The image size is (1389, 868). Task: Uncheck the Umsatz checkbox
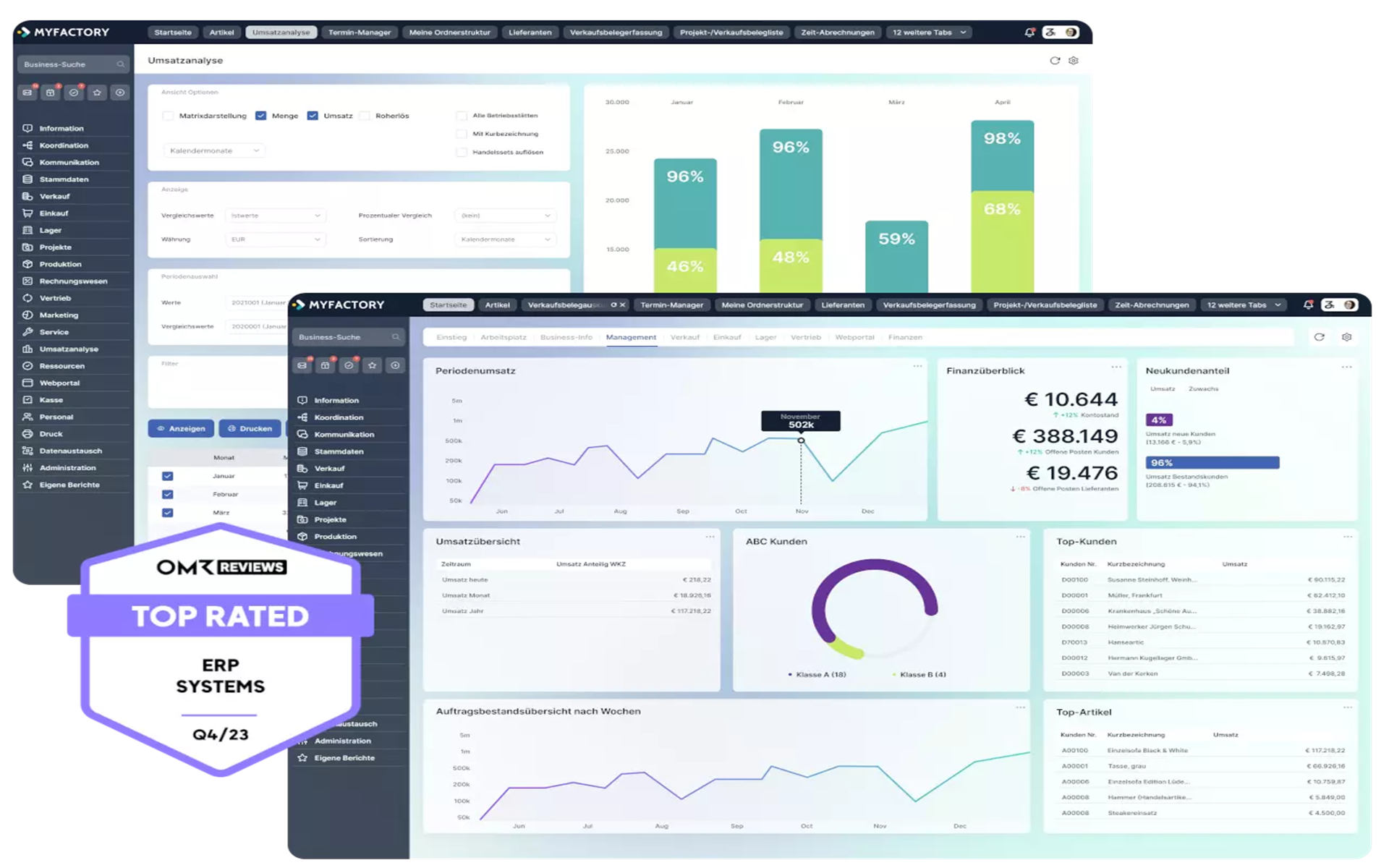[x=313, y=116]
